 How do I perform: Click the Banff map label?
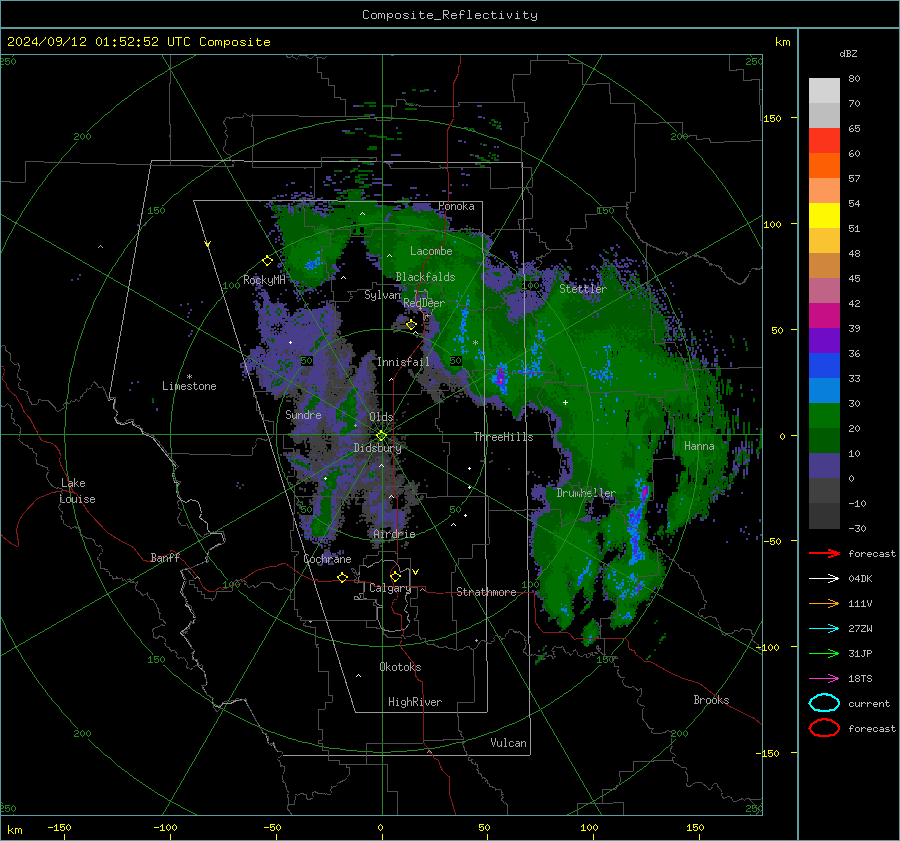165,558
